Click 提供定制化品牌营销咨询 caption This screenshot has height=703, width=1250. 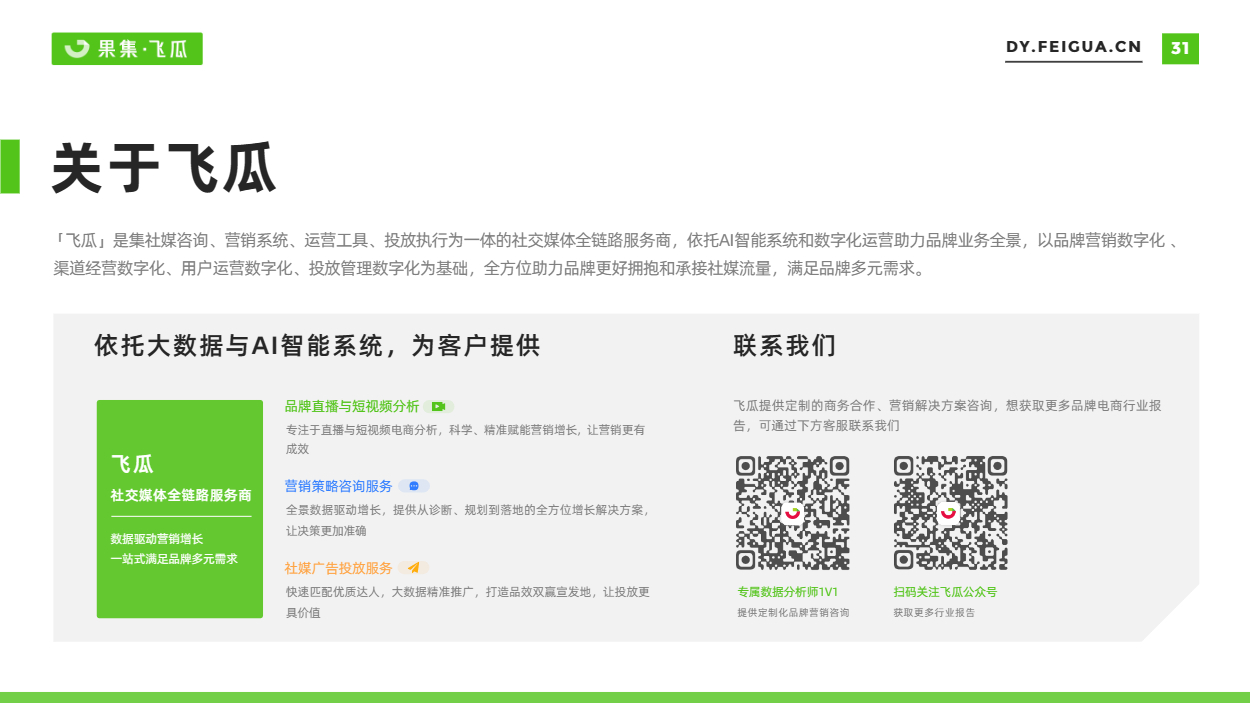[793, 612]
